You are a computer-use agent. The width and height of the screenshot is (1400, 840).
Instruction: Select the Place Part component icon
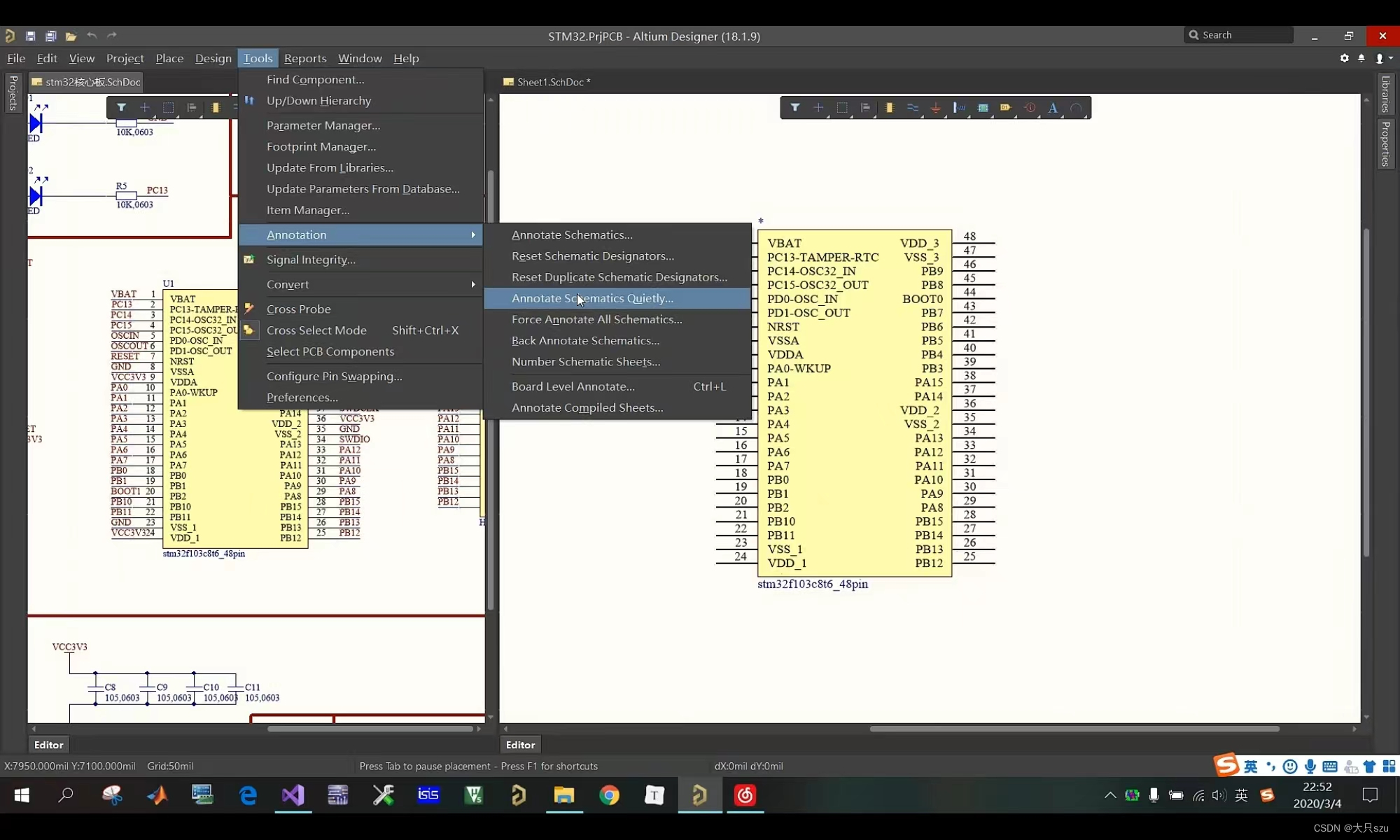[889, 108]
